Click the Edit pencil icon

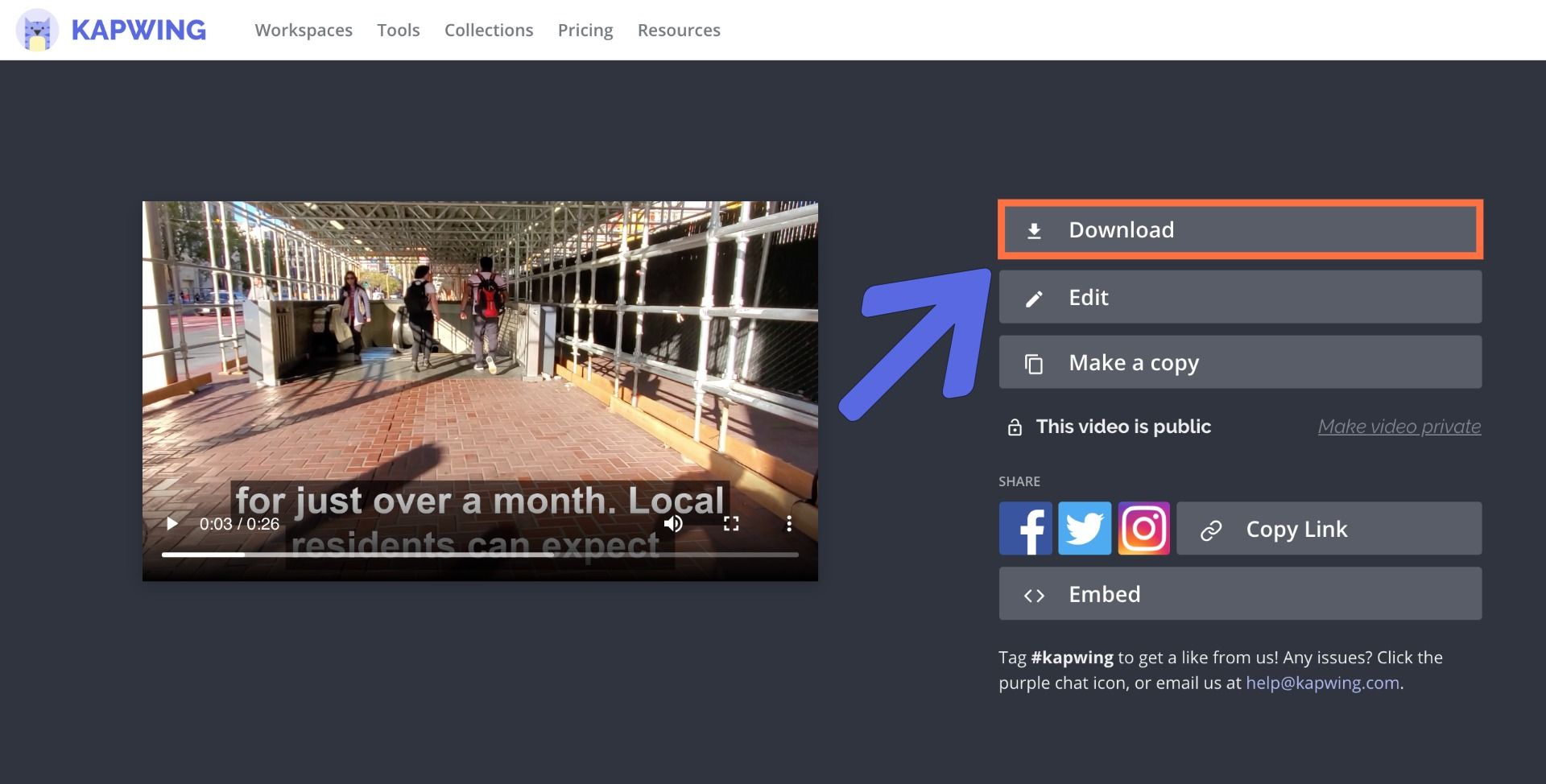[x=1034, y=296]
